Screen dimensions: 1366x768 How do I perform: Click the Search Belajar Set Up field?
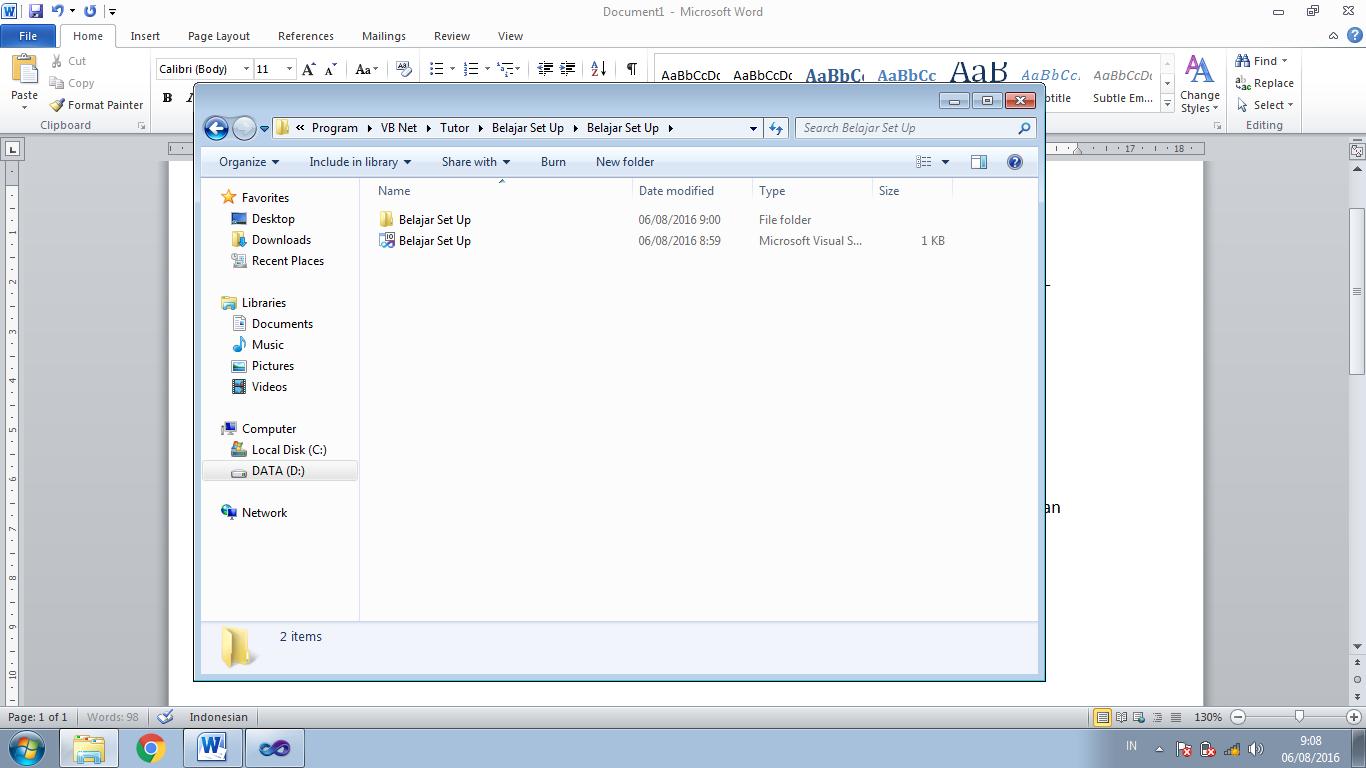point(915,128)
